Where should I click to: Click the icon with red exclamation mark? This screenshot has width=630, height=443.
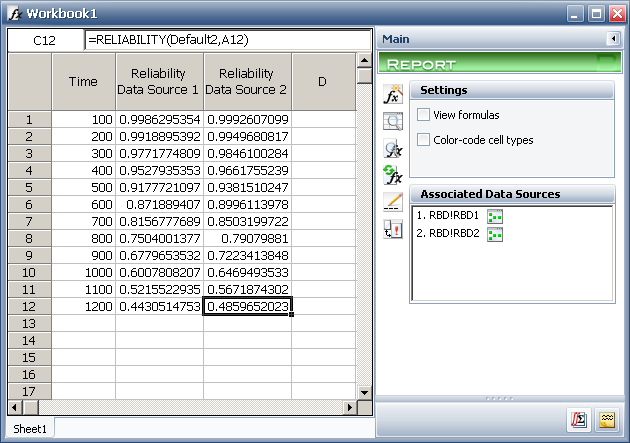tap(393, 229)
